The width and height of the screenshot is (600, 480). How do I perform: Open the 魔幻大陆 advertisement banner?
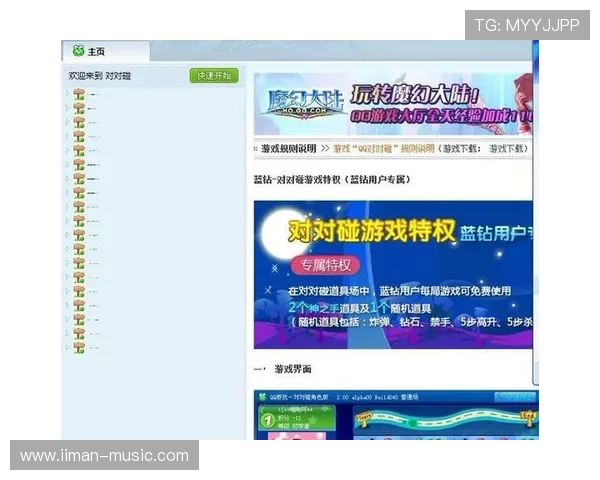pos(393,104)
